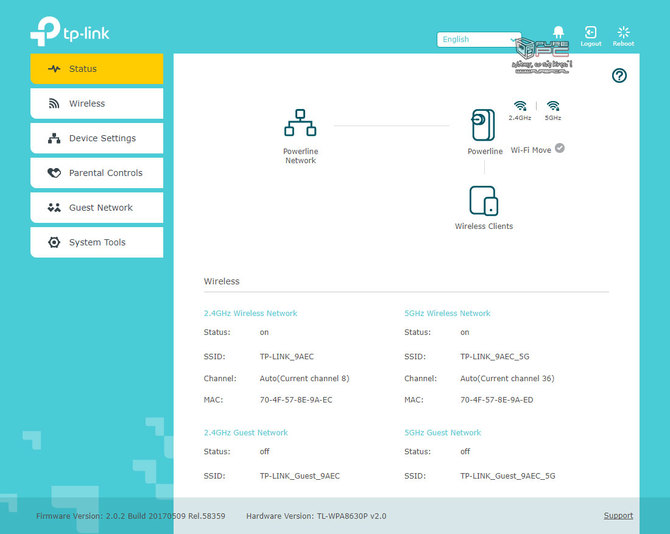
Task: Click the Device Settings network icon
Action: click(54, 138)
